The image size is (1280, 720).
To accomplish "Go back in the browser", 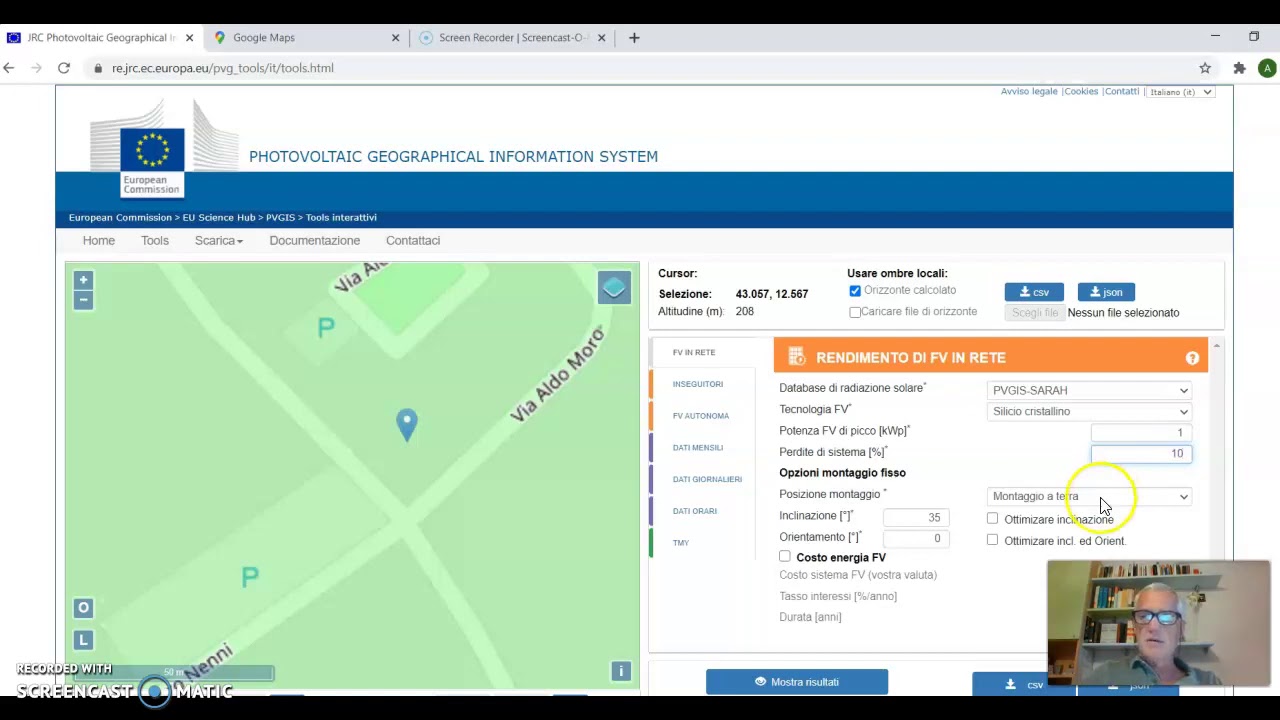I will click(9, 68).
